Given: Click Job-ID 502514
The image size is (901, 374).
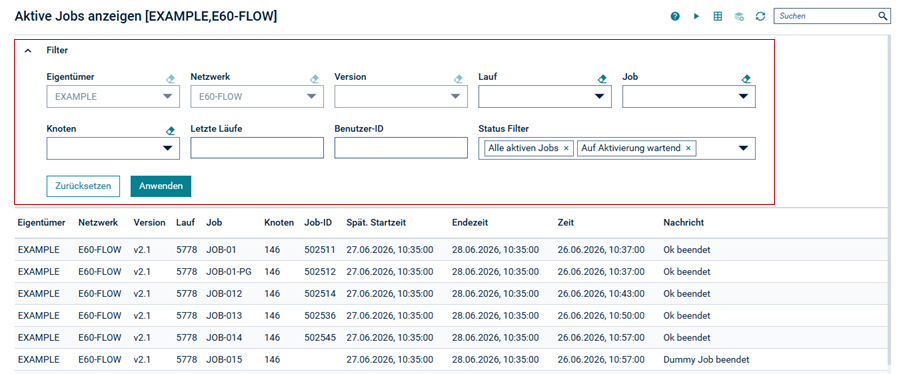Looking at the screenshot, I should pos(320,294).
